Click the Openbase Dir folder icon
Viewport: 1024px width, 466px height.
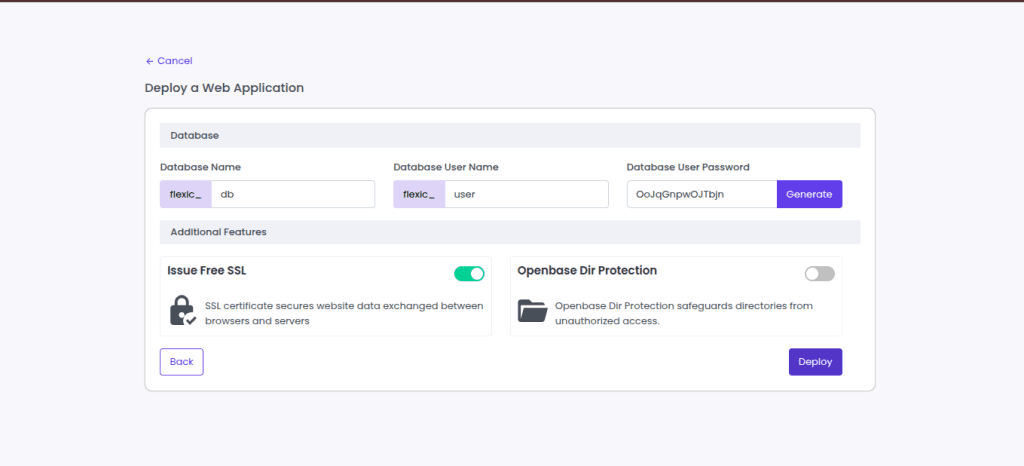pyautogui.click(x=532, y=311)
